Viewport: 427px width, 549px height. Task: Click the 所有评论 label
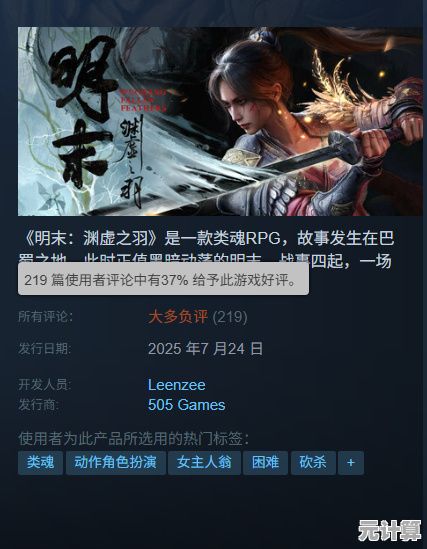click(x=46, y=317)
